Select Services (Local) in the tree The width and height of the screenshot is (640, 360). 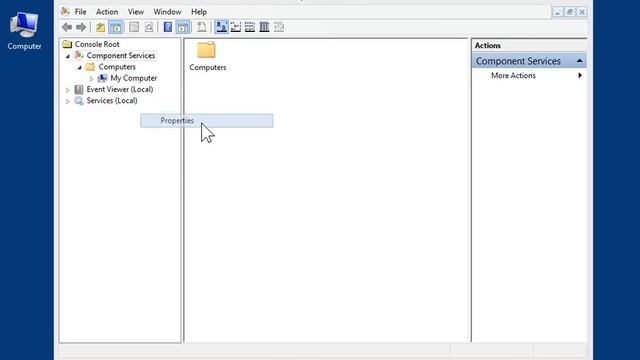tap(112, 101)
